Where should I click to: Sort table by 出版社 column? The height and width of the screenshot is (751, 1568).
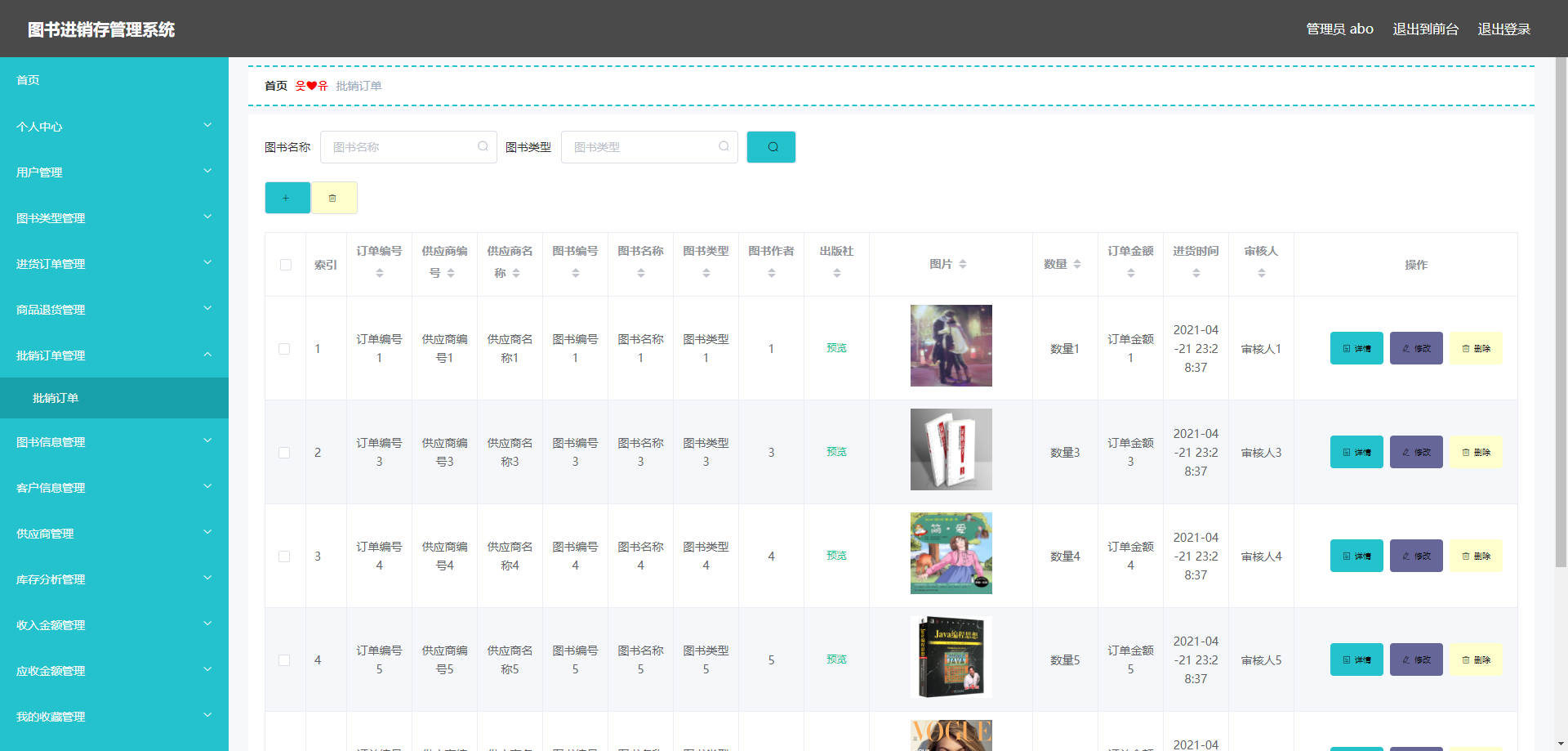(836, 273)
